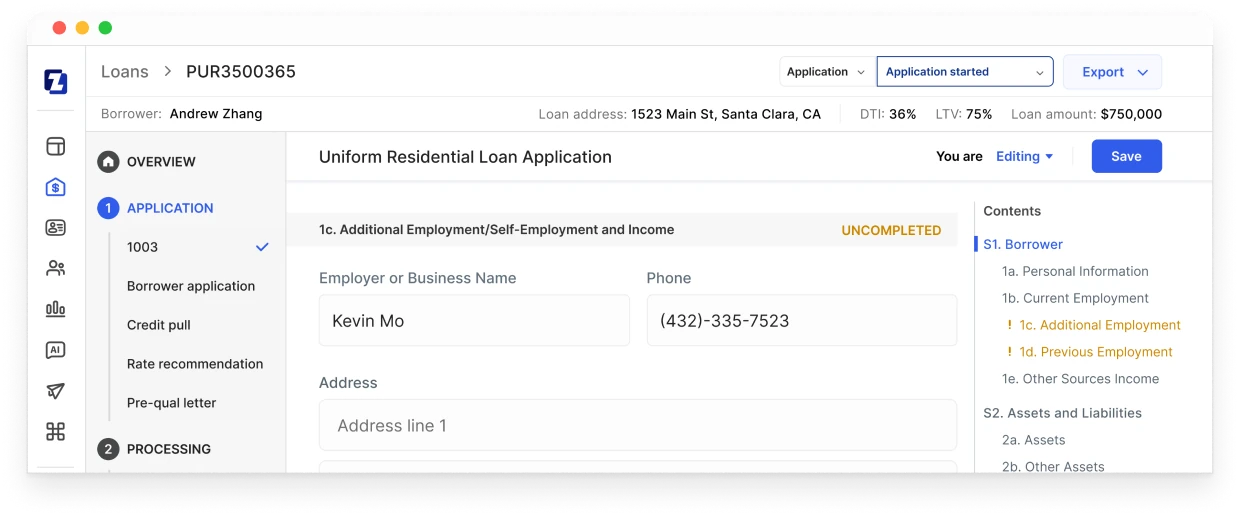This screenshot has height=516, width=1240.
Task: Jump to 2a. Assets in Contents
Action: [x=1033, y=440]
